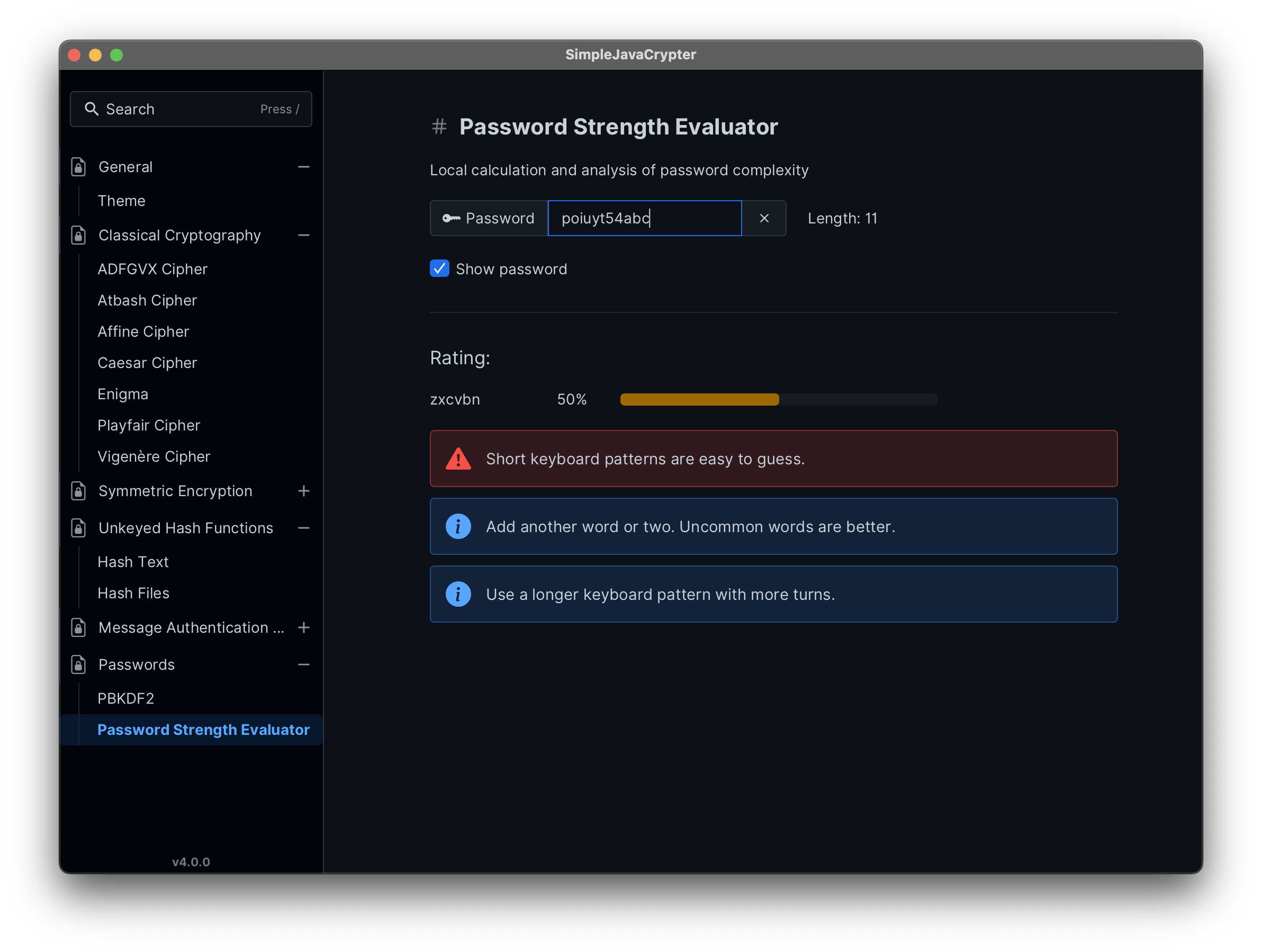The image size is (1262, 952).
Task: Clear password with the X icon
Action: pyautogui.click(x=764, y=218)
